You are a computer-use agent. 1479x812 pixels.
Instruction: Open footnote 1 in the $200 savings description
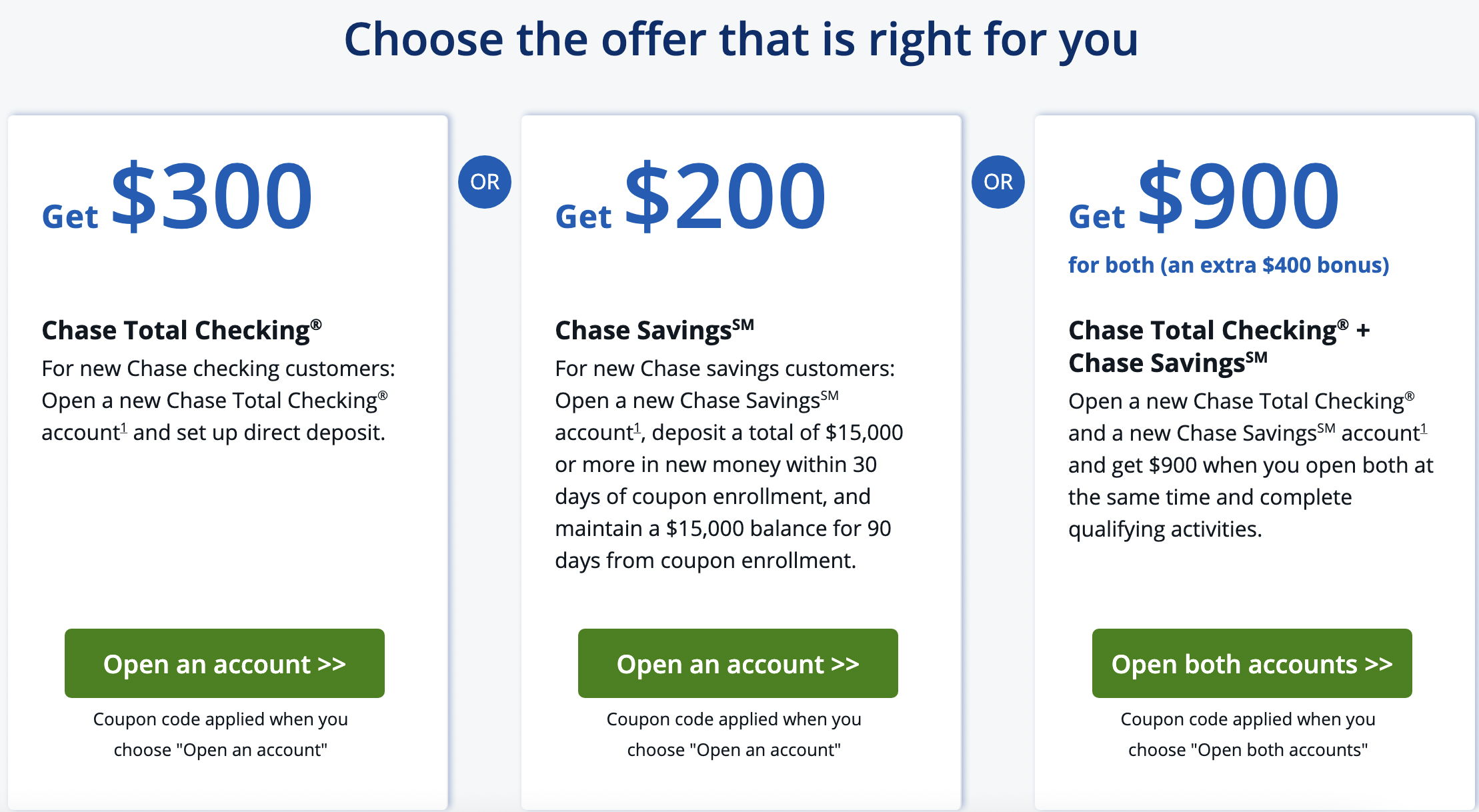[x=637, y=429]
